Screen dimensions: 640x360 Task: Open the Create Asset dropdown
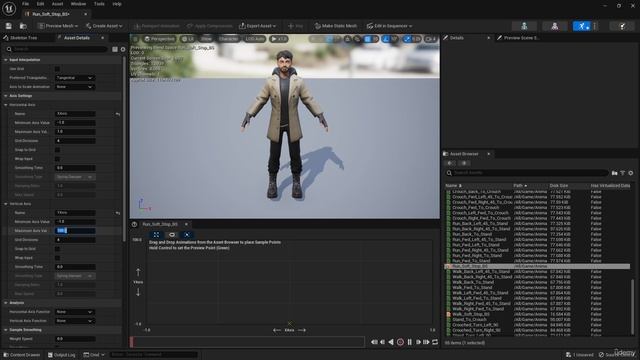pos(104,26)
